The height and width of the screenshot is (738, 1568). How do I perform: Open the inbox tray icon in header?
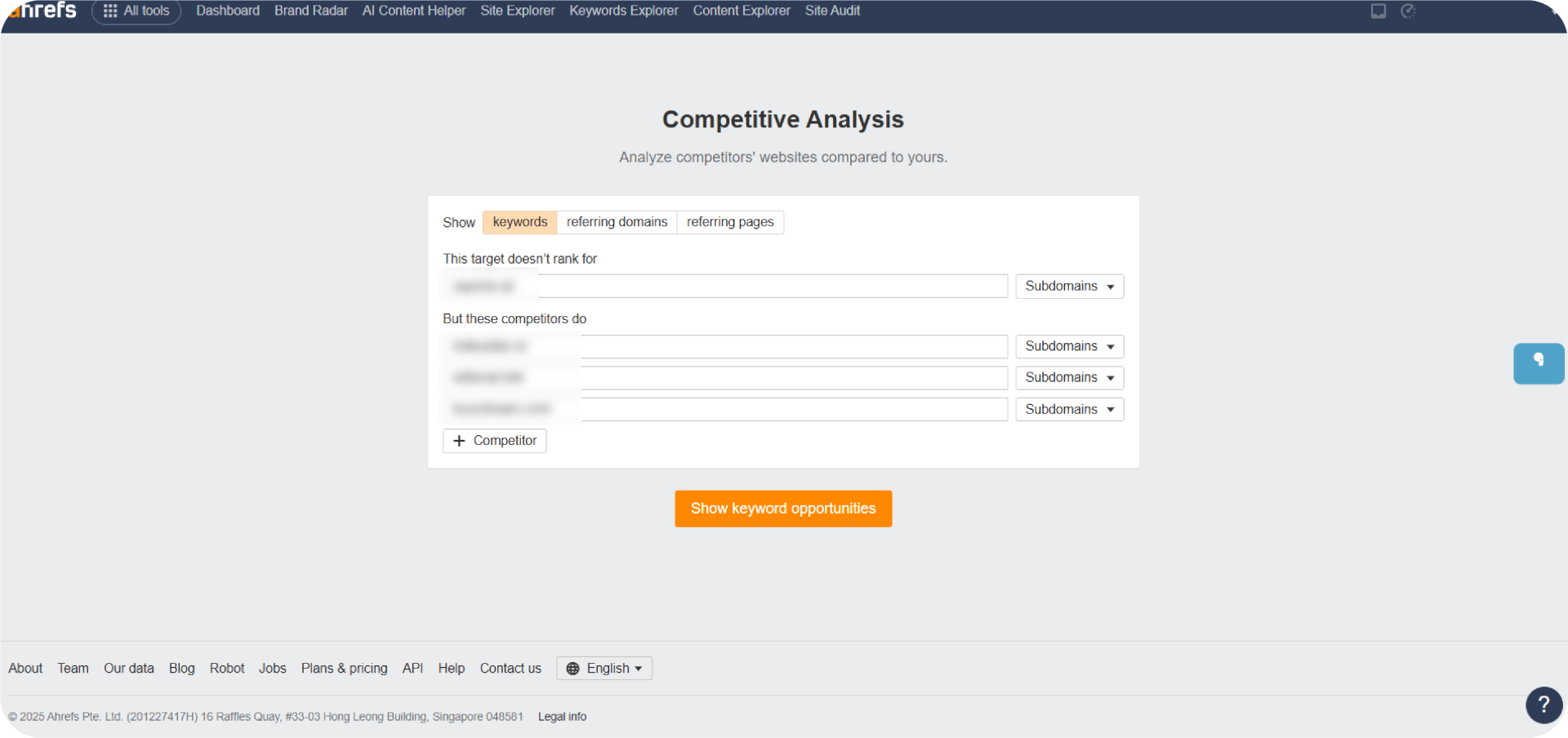pyautogui.click(x=1378, y=11)
